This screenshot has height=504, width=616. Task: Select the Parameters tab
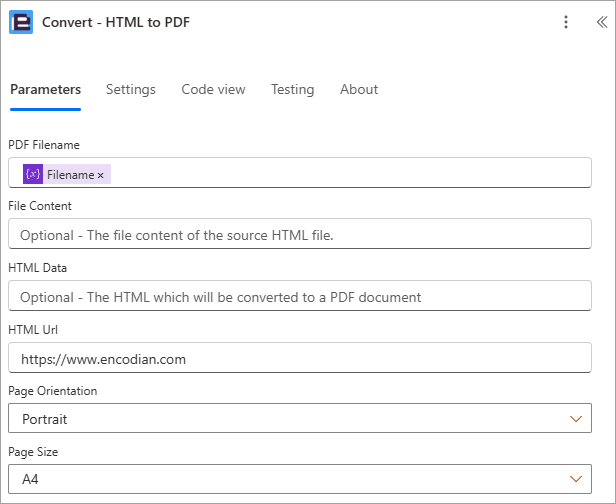tap(46, 90)
